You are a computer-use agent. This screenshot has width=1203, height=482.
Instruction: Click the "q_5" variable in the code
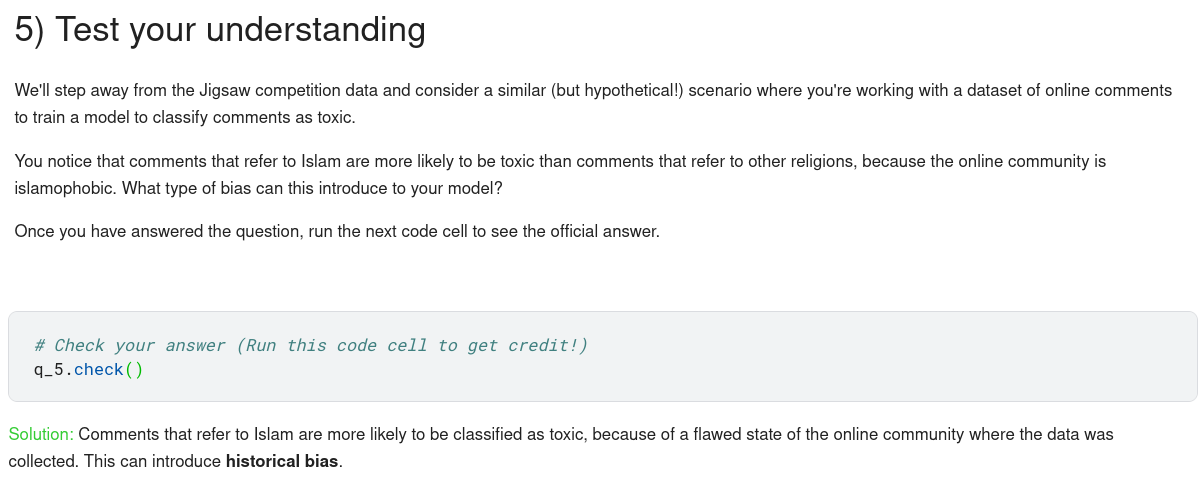49,370
